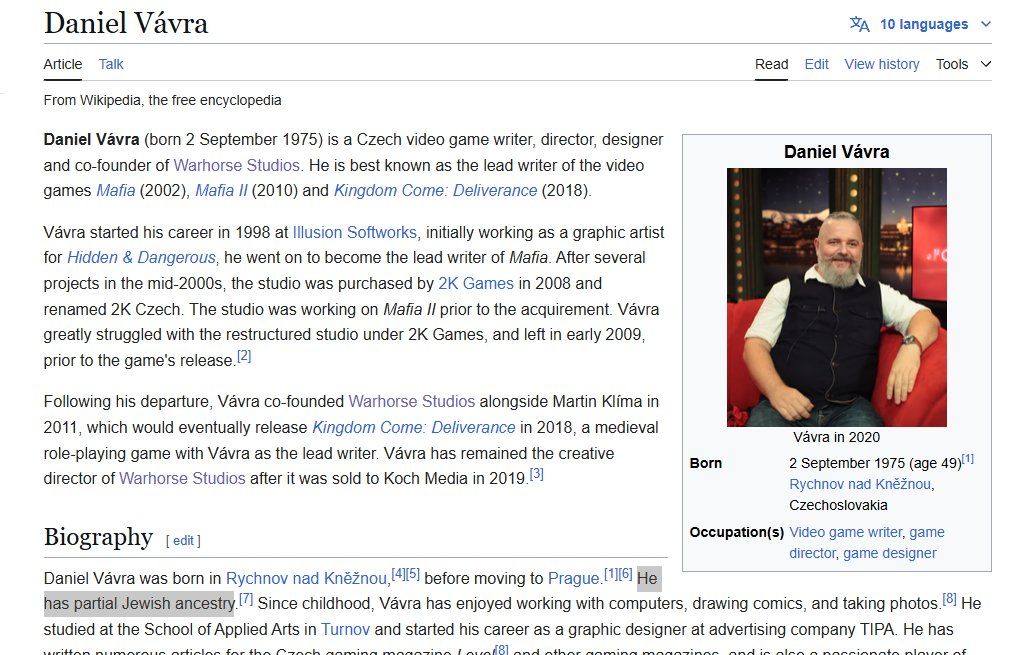Follow the Illusion Softworks link
Screen dimensions: 1013x655
(354, 232)
